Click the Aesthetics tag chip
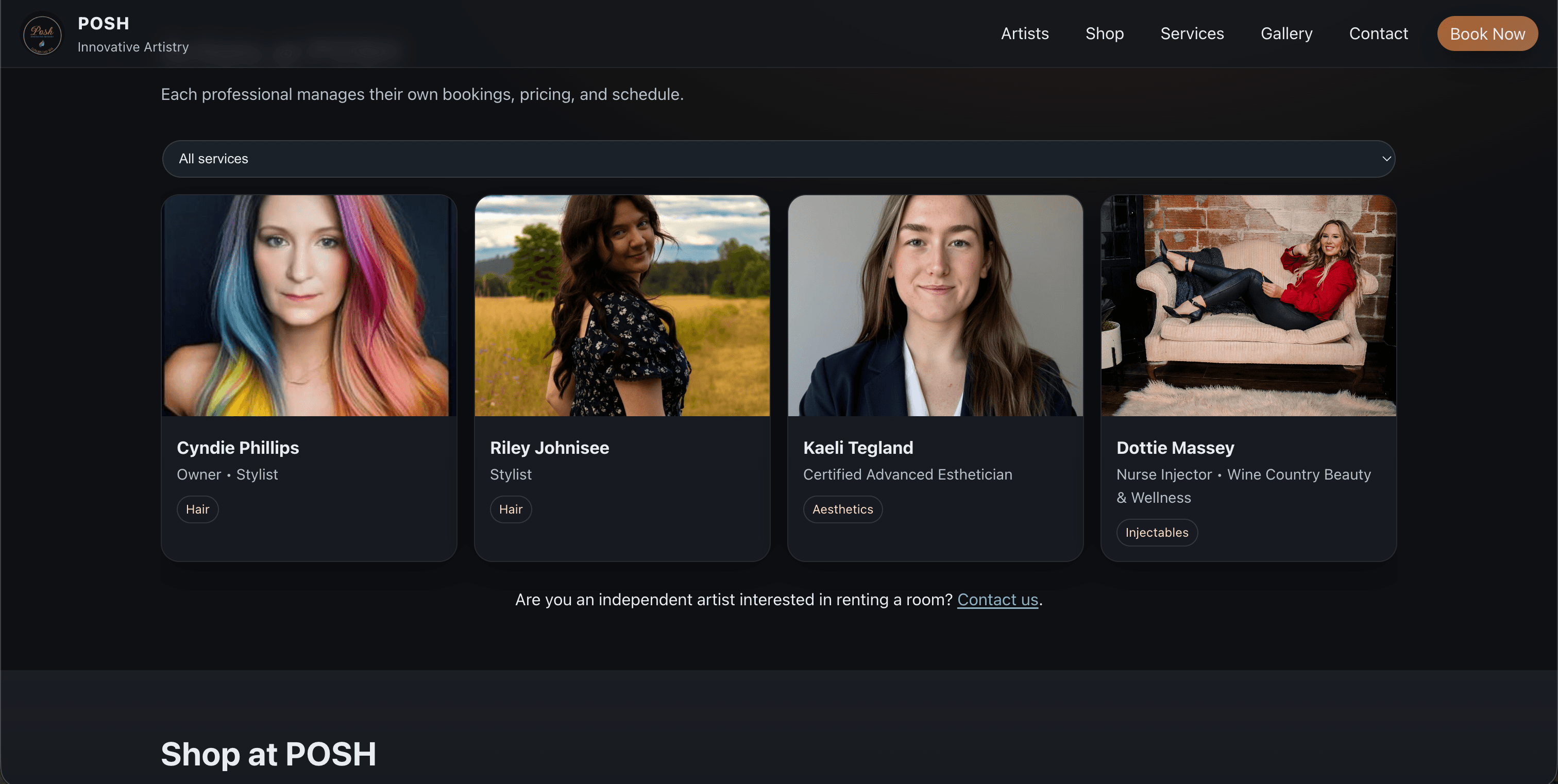The image size is (1558, 784). click(x=842, y=509)
